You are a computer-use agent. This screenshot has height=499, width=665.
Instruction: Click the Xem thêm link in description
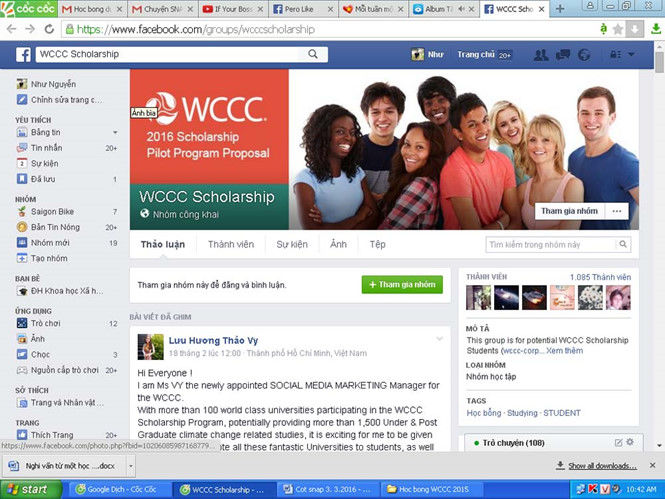pos(563,351)
